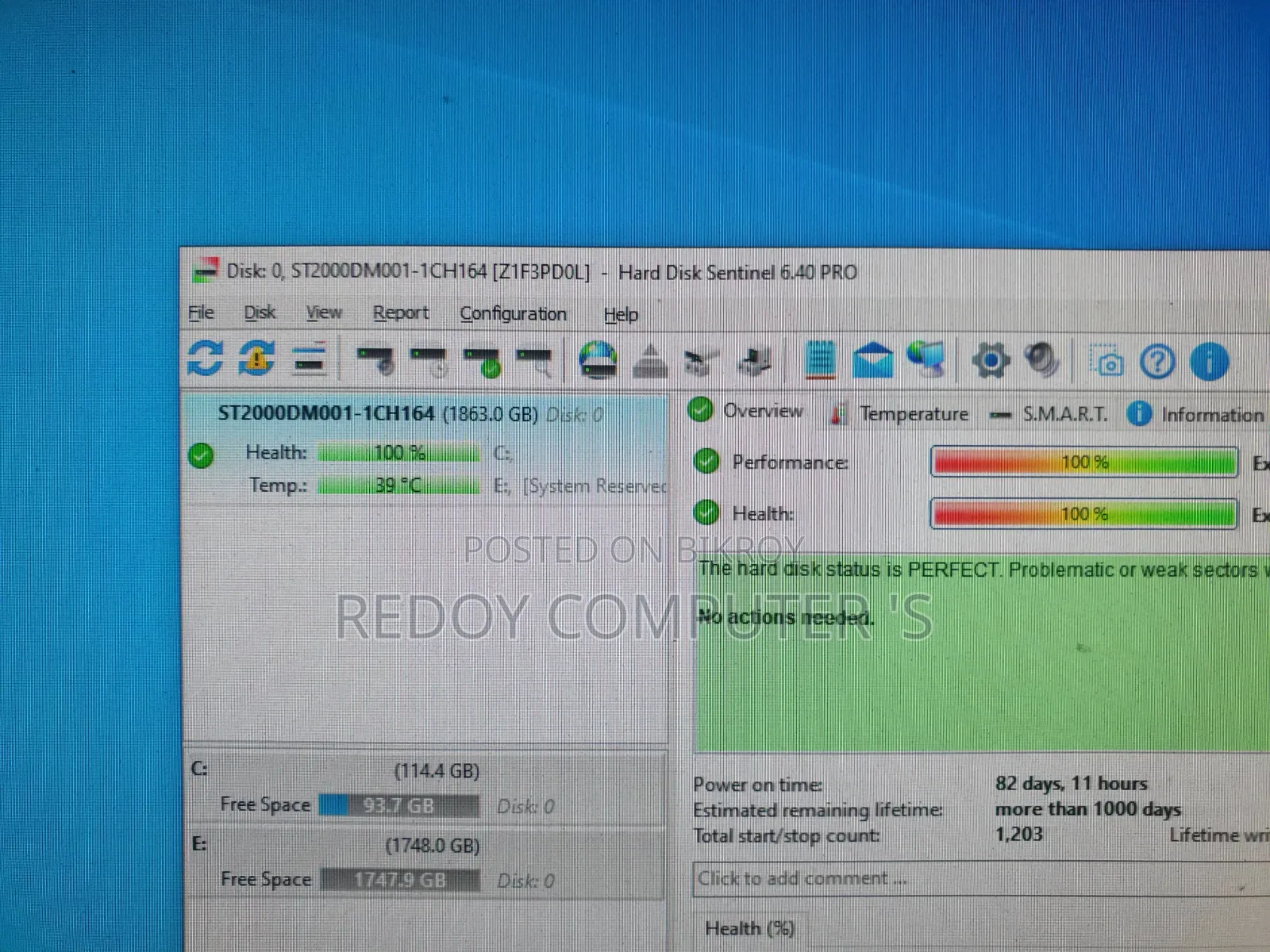Click the 'Click to add comment' field
The height and width of the screenshot is (952, 1270).
click(981, 879)
